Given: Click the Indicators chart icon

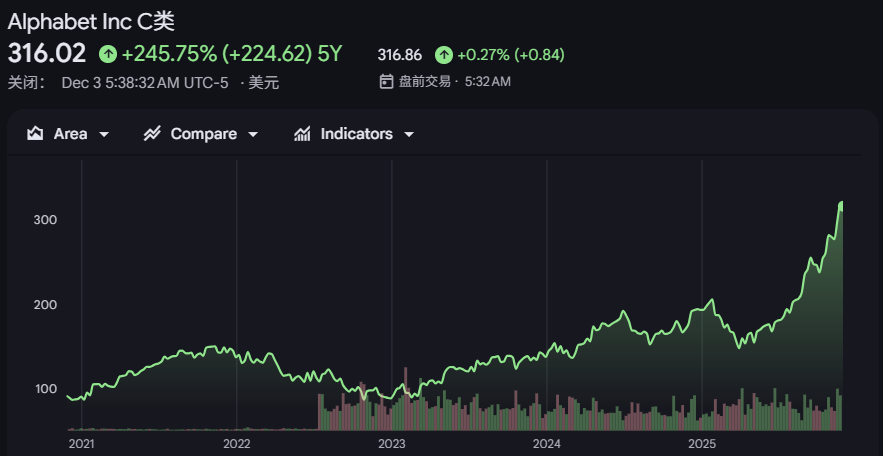Looking at the screenshot, I should pos(302,134).
